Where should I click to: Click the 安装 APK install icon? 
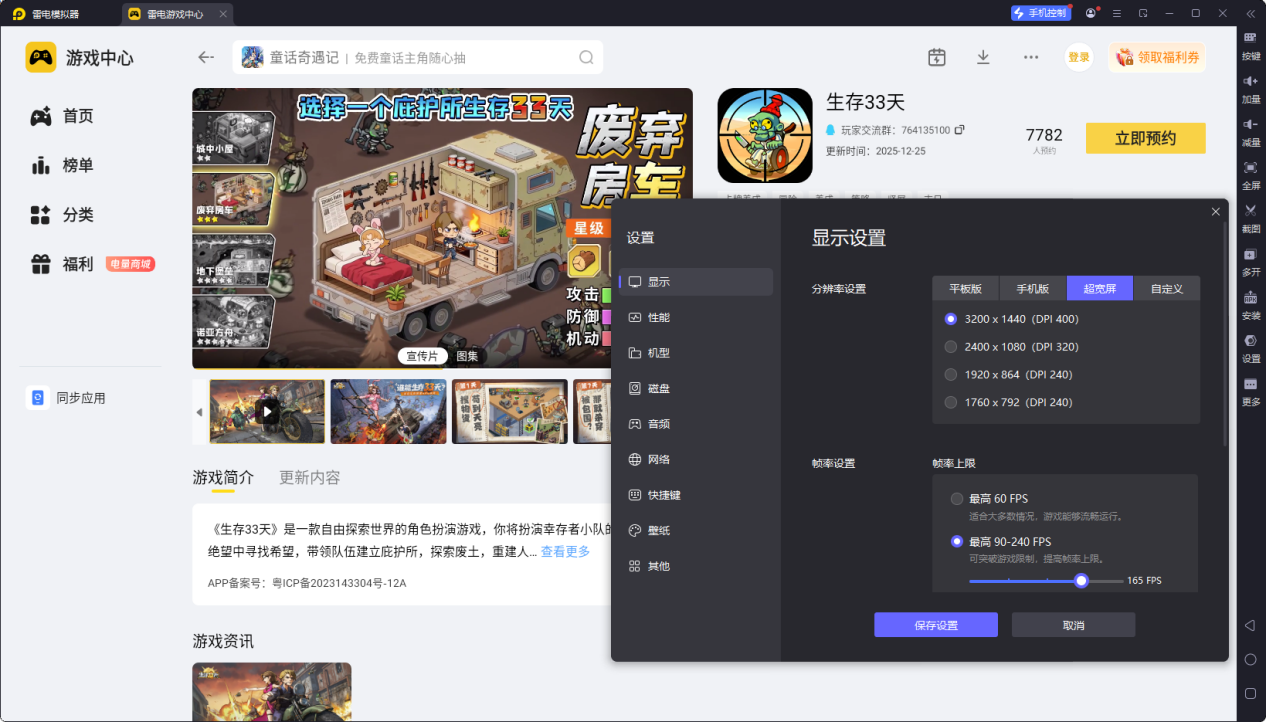(x=1251, y=297)
